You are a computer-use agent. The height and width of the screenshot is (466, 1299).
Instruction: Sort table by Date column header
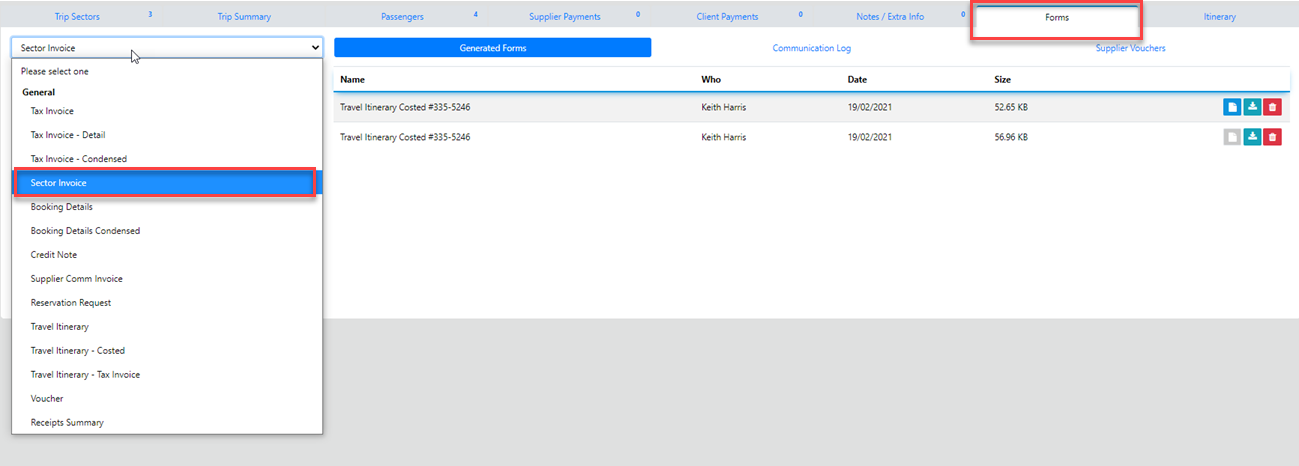coord(857,79)
